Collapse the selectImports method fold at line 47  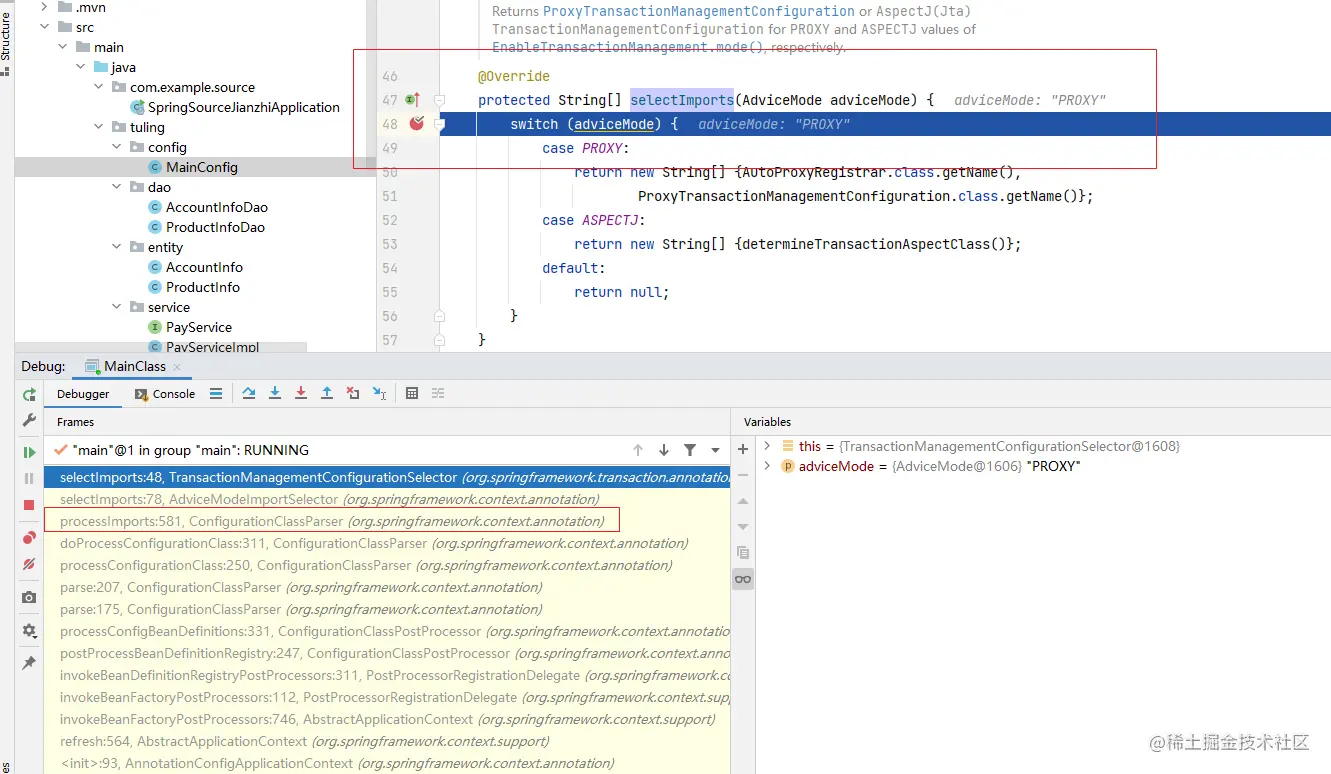point(439,100)
